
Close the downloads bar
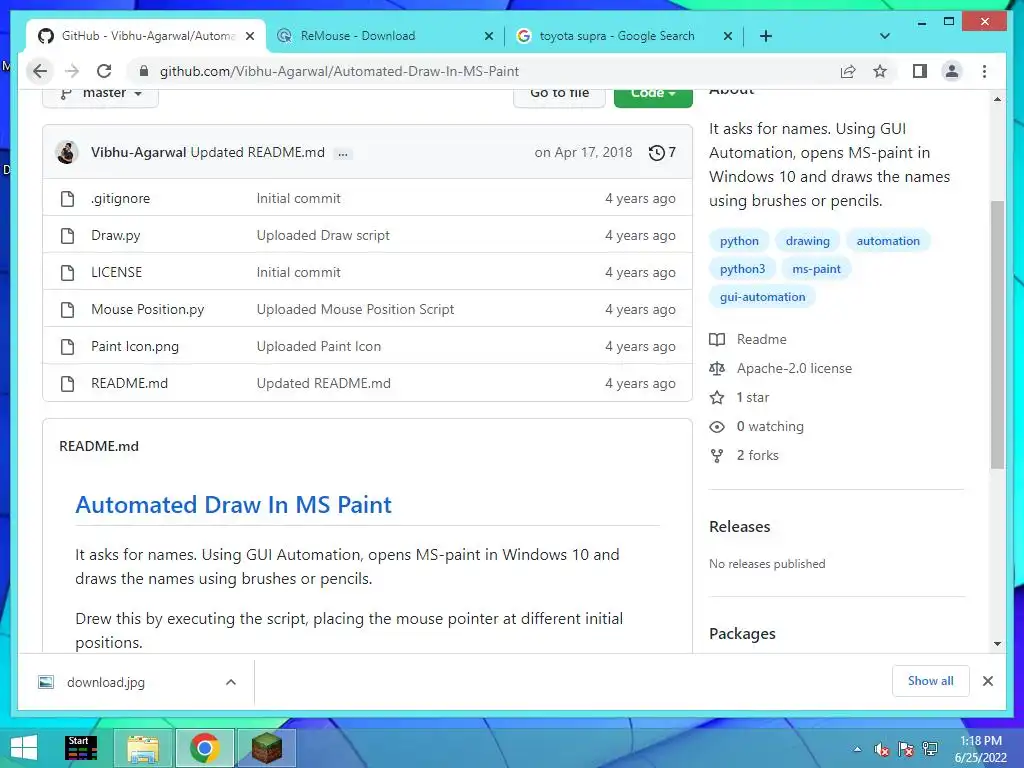point(988,681)
